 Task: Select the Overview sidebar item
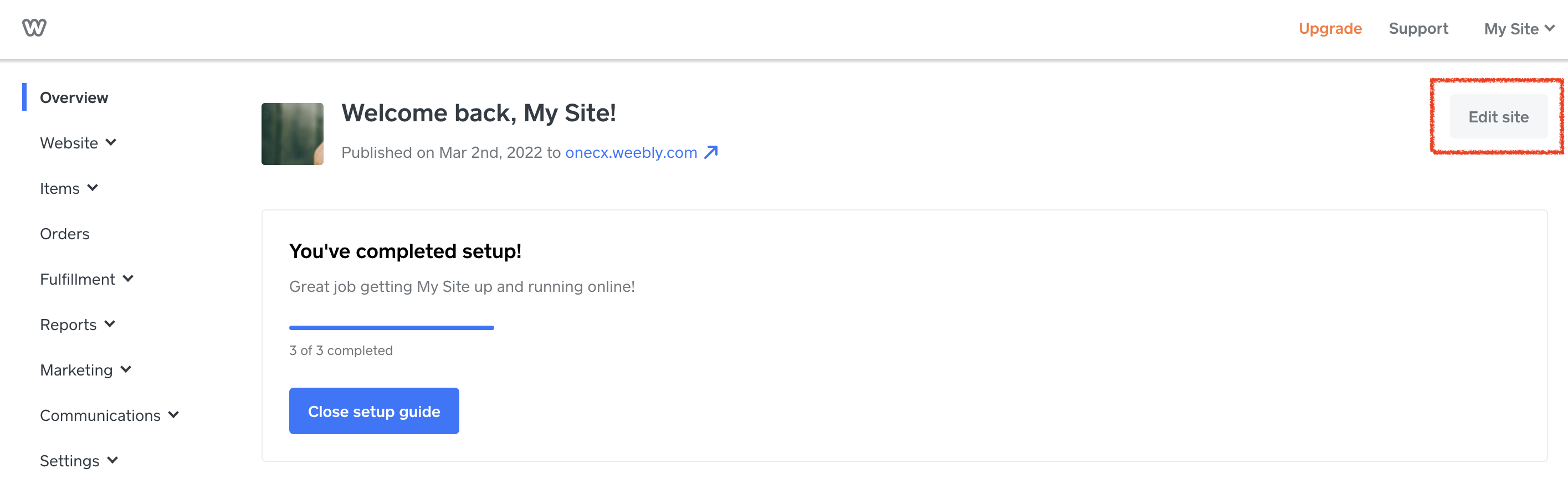coord(74,97)
